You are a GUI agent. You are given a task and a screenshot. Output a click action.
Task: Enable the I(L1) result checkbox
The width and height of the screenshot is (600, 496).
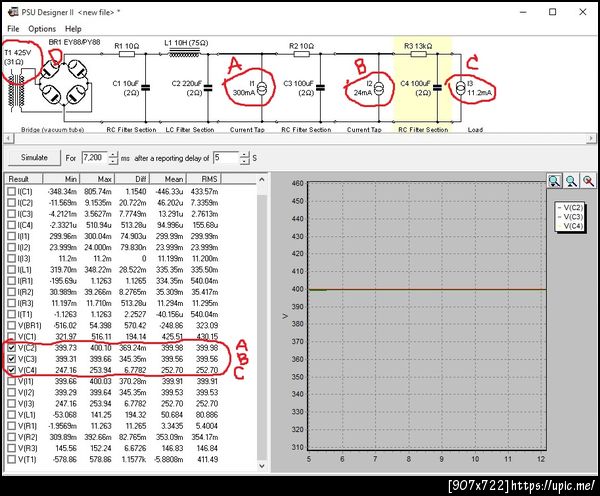(x=11, y=269)
